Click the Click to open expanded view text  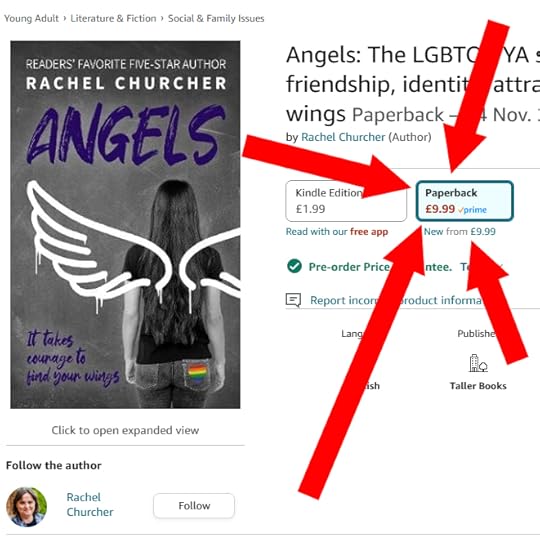pos(125,430)
